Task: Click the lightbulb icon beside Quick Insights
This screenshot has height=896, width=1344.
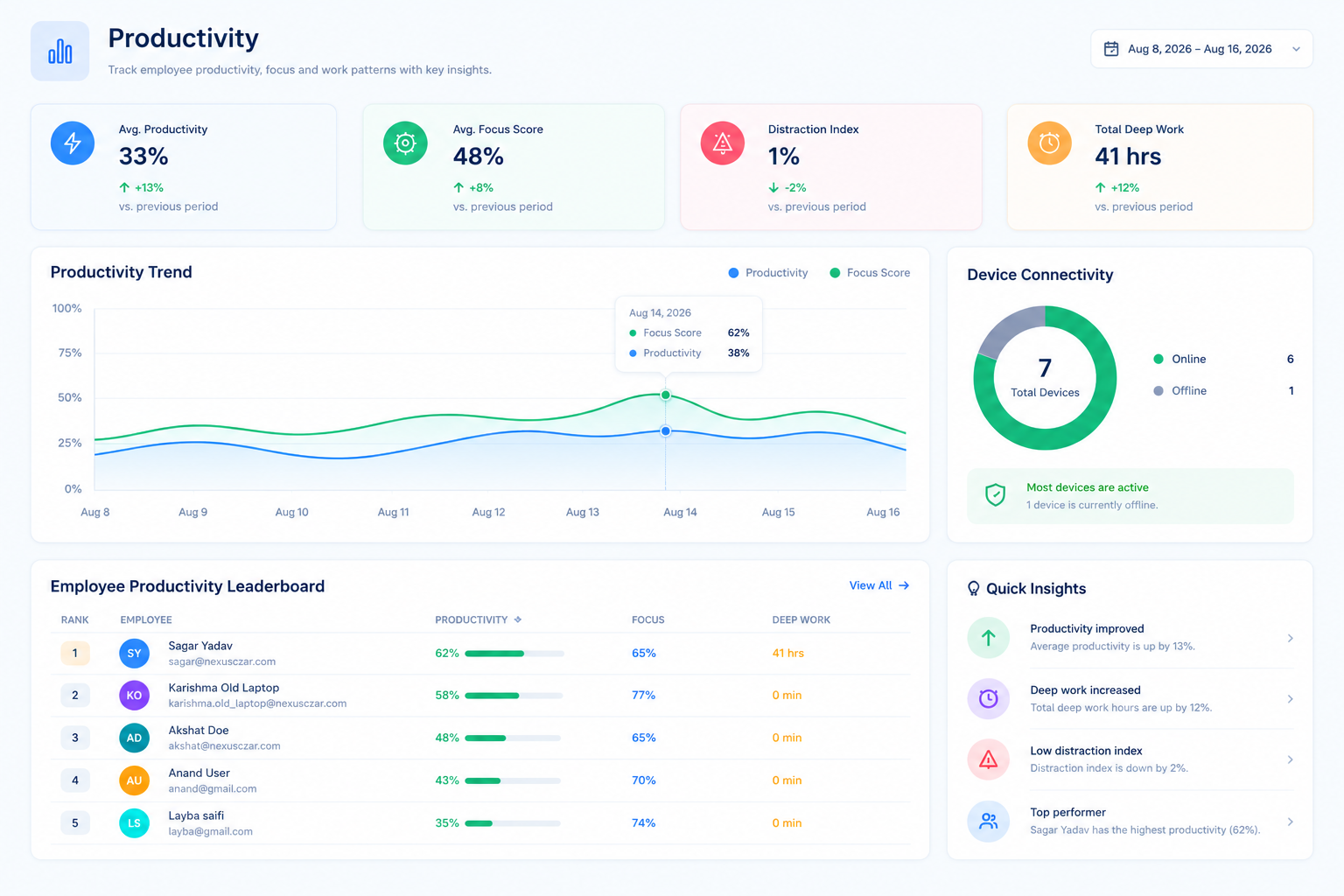Action: pyautogui.click(x=974, y=589)
